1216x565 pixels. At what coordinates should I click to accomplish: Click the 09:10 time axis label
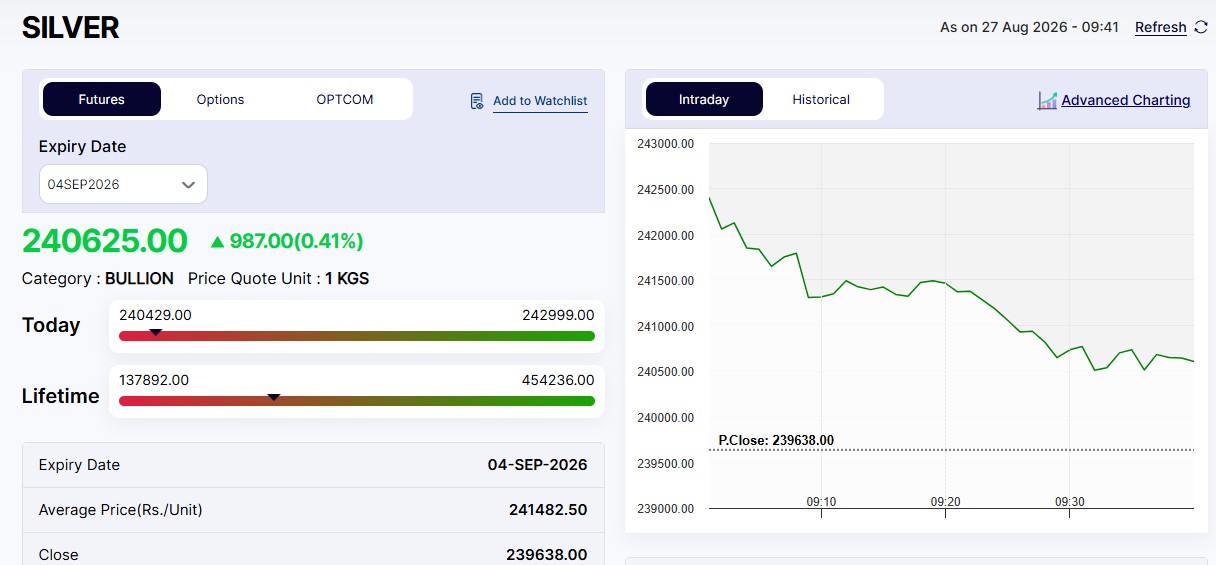coord(821,502)
